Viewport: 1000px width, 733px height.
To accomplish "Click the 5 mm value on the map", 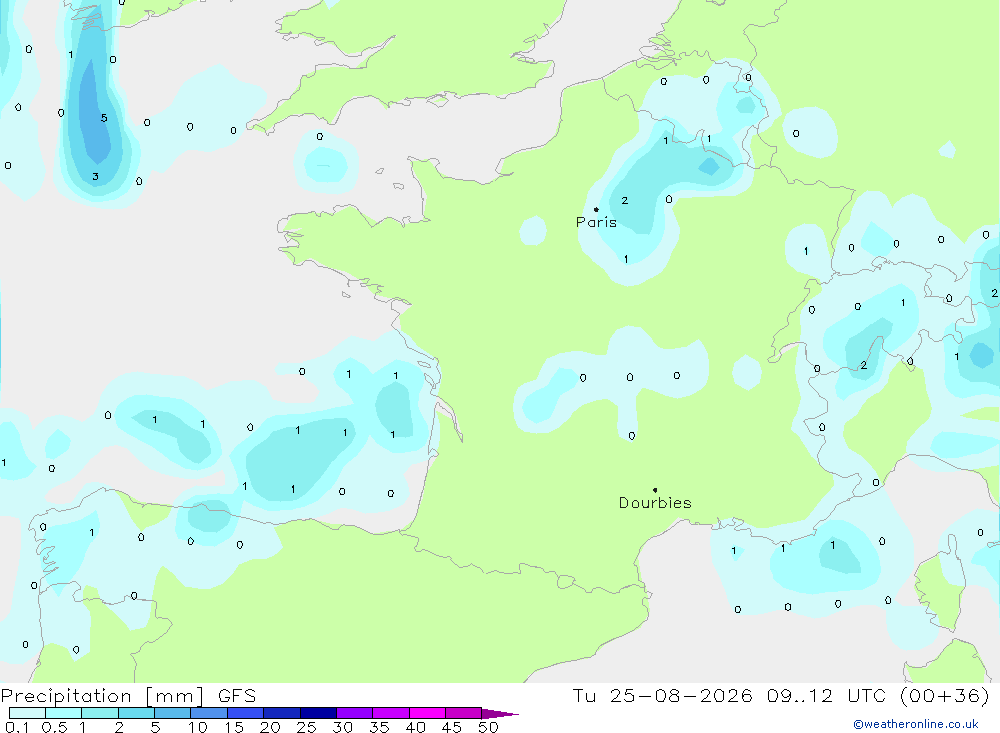I will pyautogui.click(x=104, y=118).
